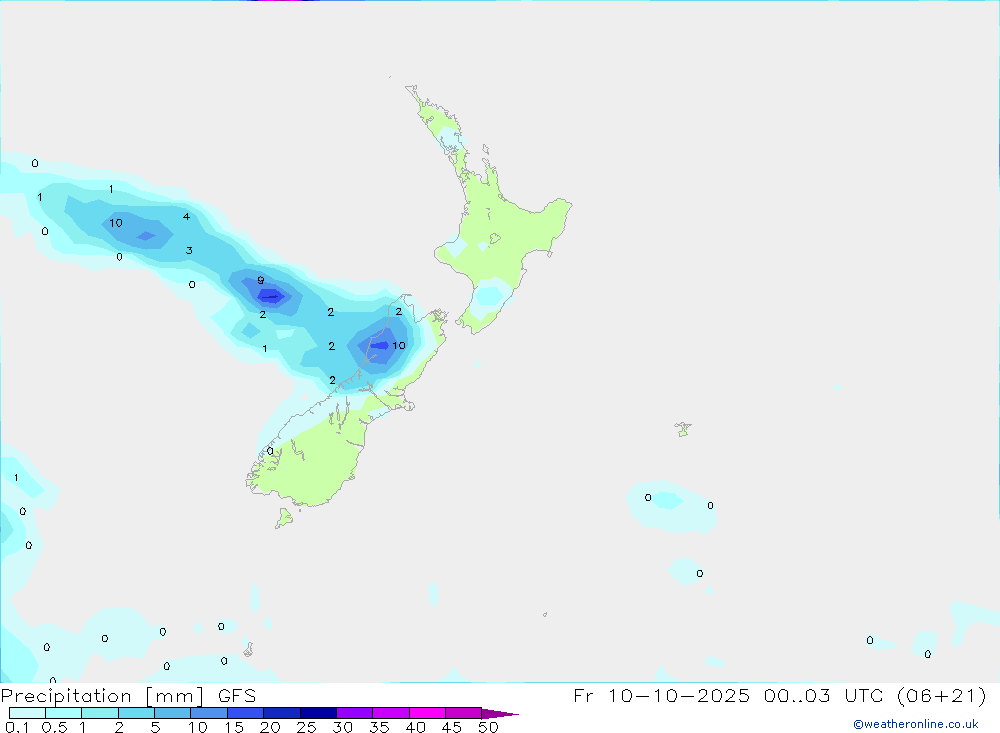Click the legend scale label '50'
The height and width of the screenshot is (733, 1000).
[488, 727]
